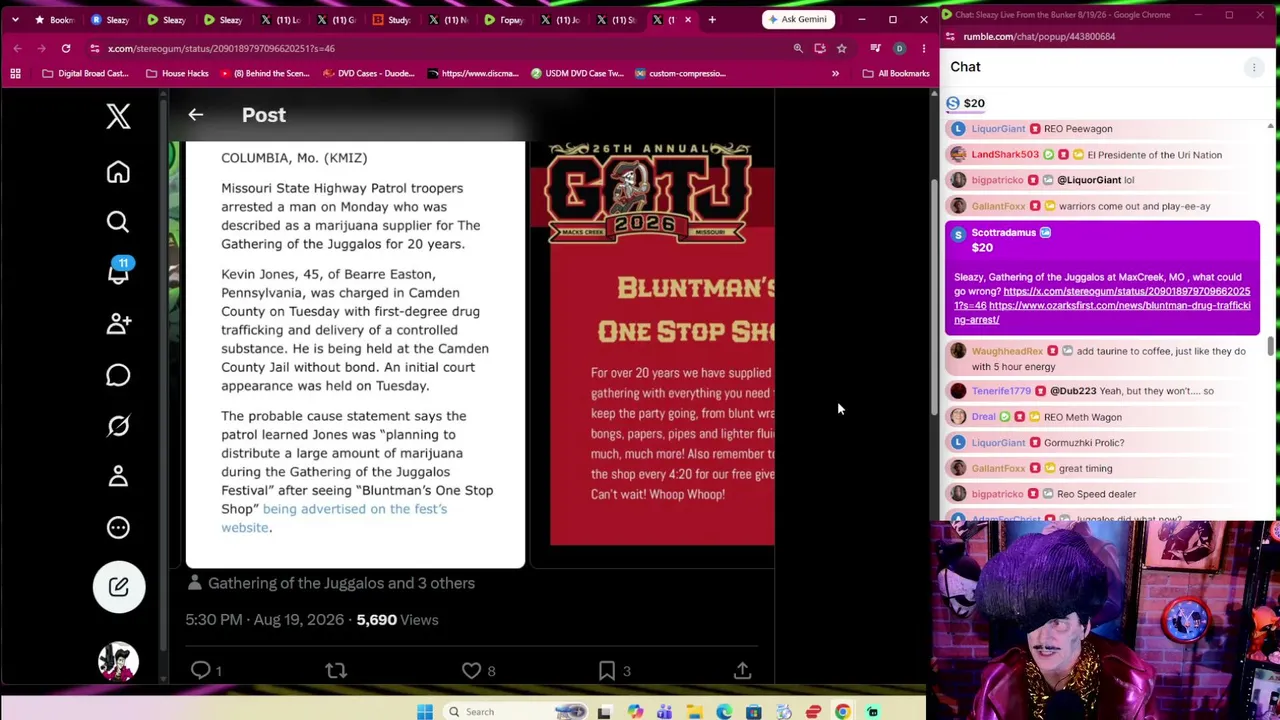Like the post with the heart icon

tap(471, 671)
